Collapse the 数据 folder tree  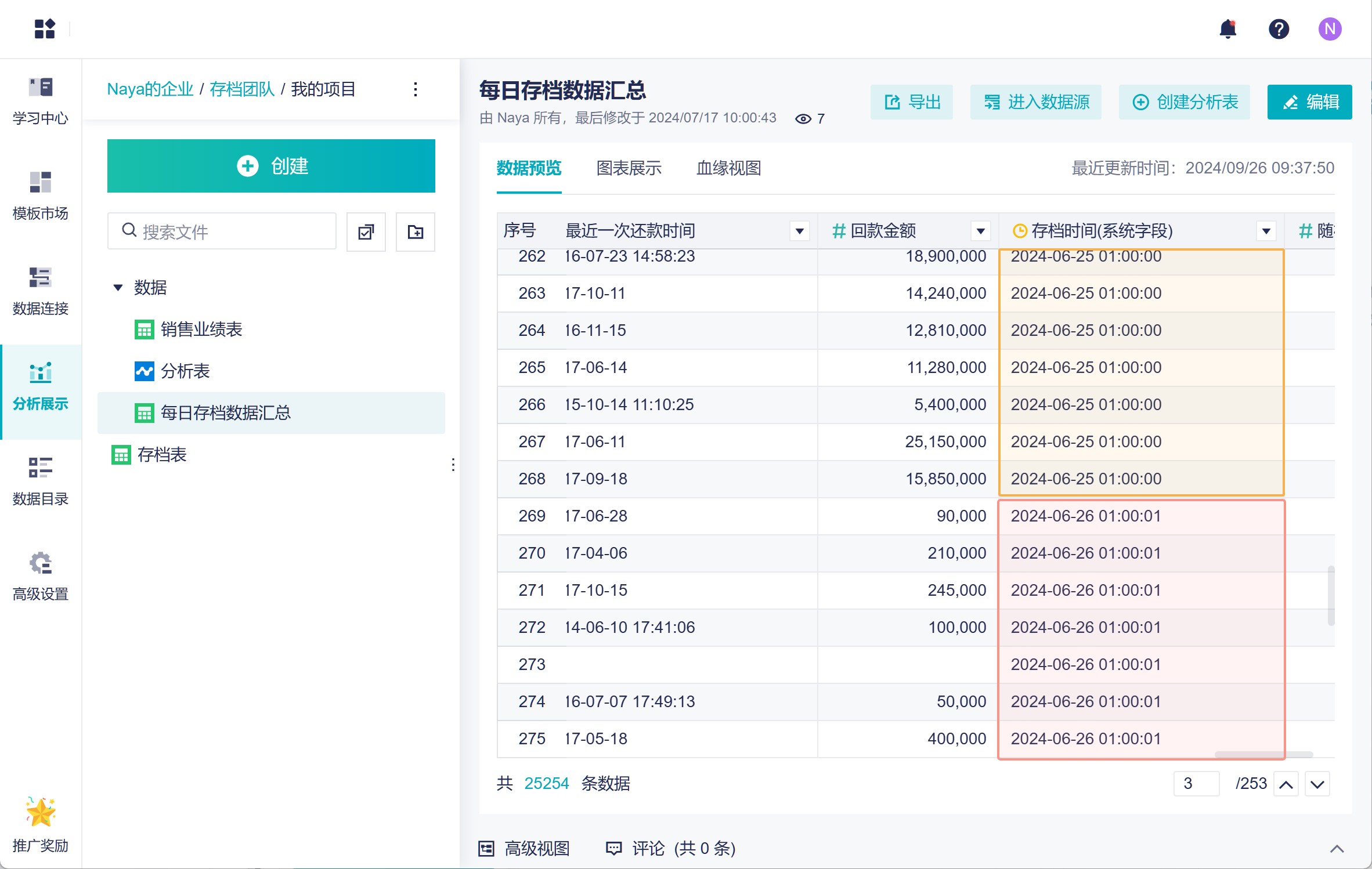click(x=118, y=288)
